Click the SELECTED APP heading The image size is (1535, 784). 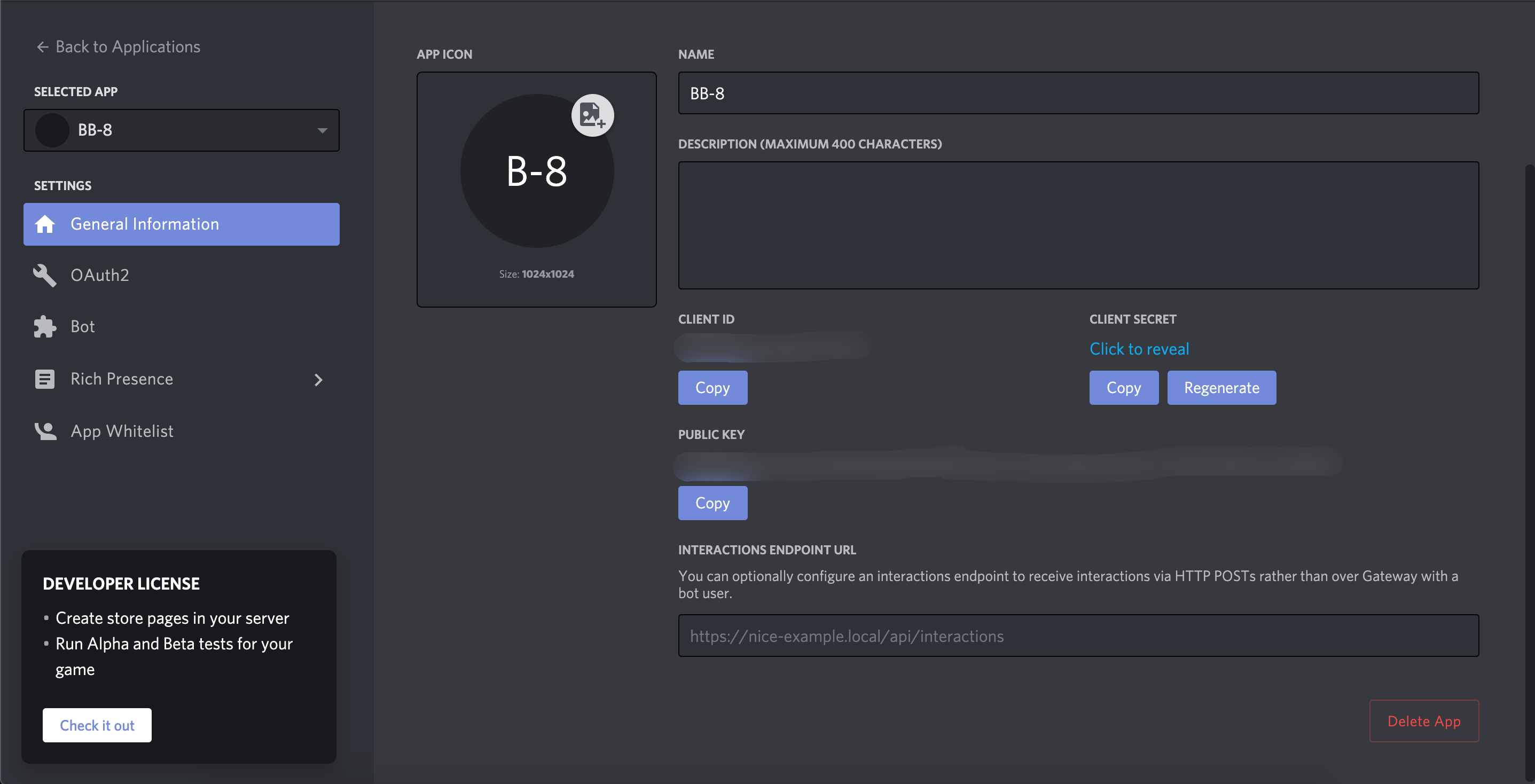[x=76, y=92]
